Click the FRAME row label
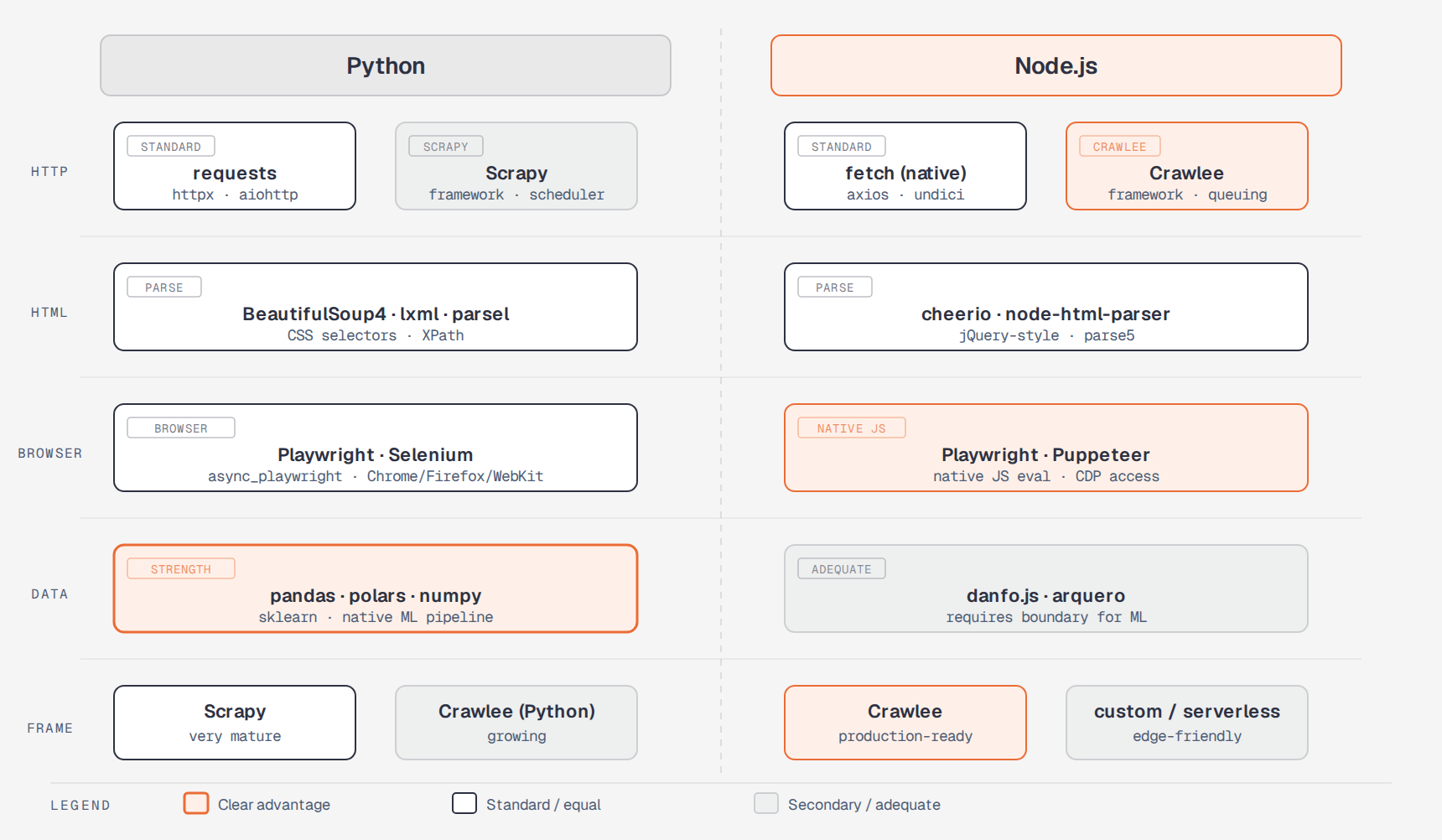1442x840 pixels. coord(50,729)
